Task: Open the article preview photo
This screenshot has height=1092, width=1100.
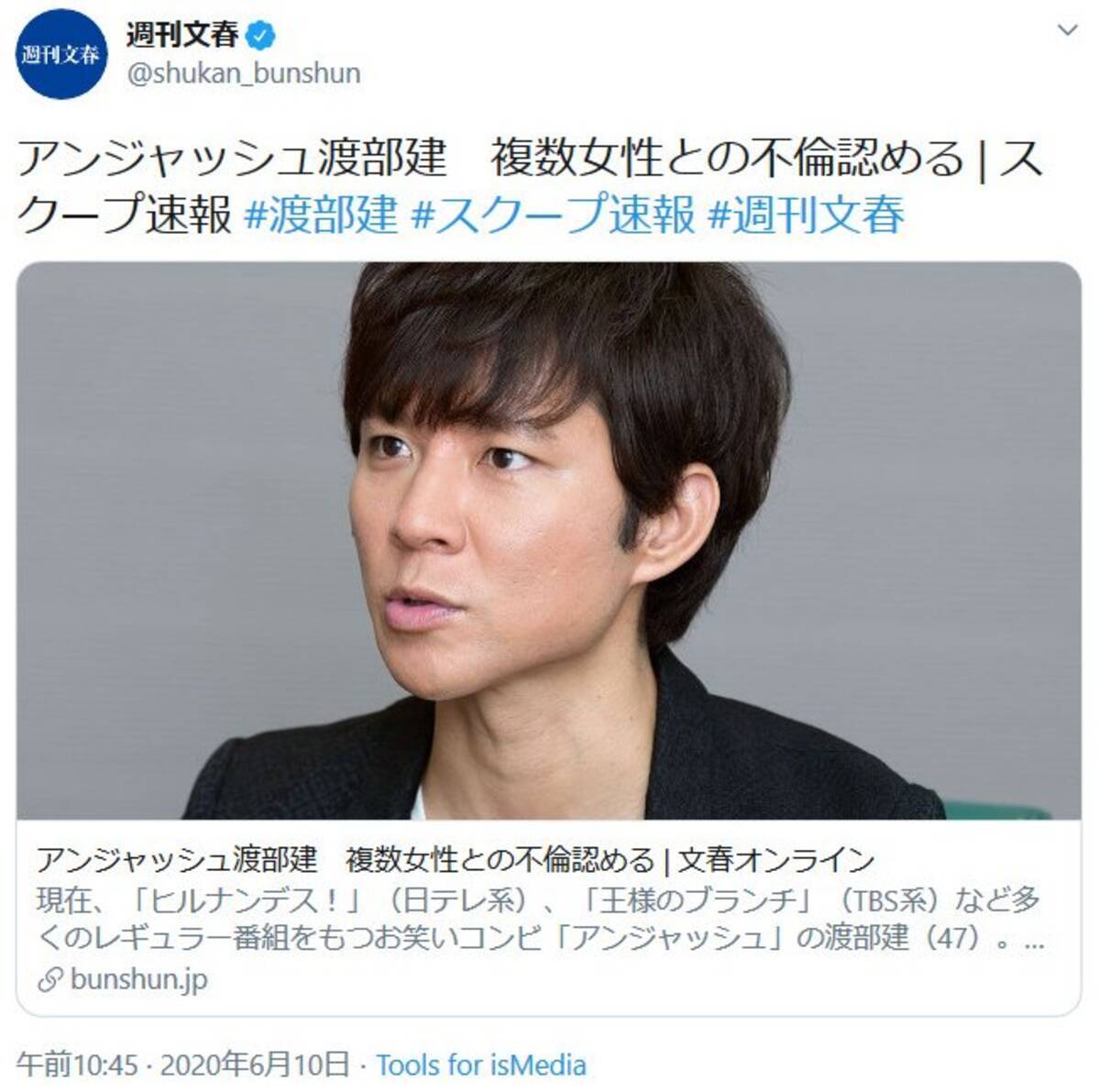Action: (549, 541)
